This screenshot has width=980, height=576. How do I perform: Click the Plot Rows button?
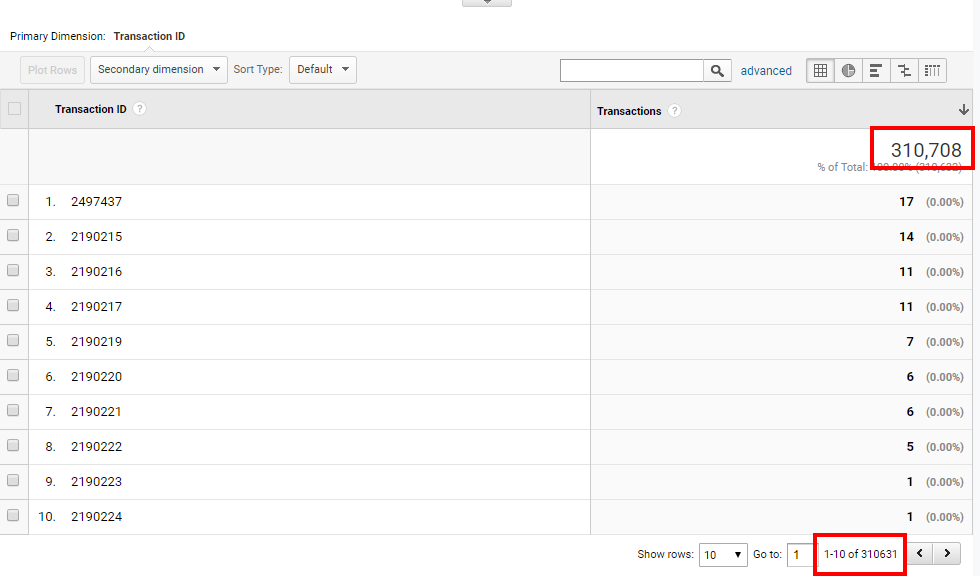click(x=52, y=70)
